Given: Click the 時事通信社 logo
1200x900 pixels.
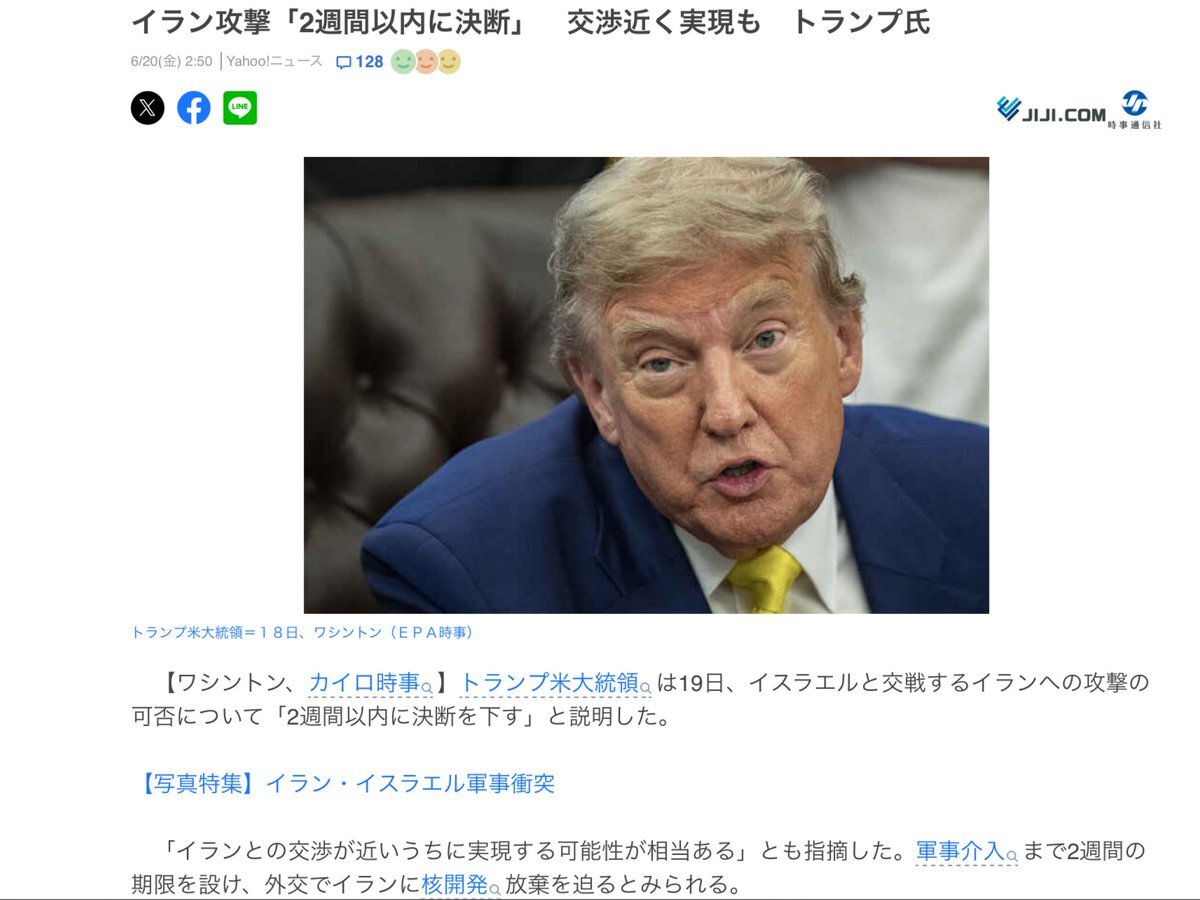Looking at the screenshot, I should click(x=1135, y=109).
